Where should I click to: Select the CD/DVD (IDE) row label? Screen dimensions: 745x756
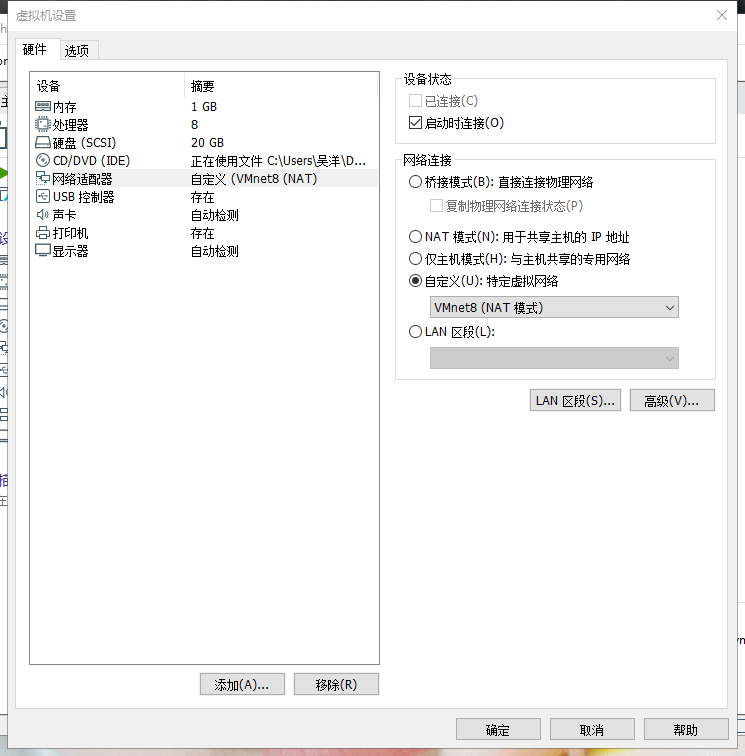[92, 161]
